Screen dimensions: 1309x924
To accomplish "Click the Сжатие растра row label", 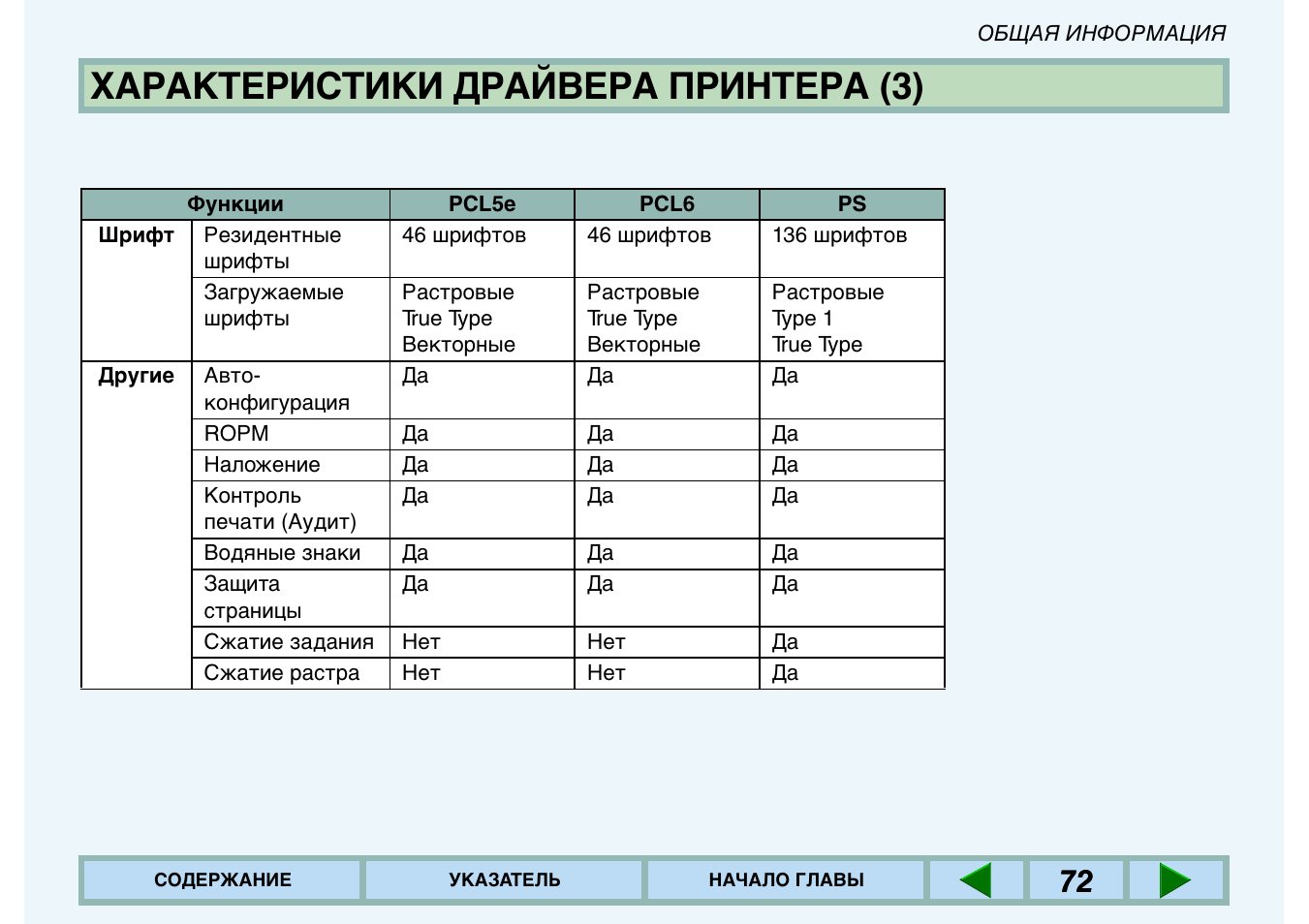I will click(x=282, y=673).
